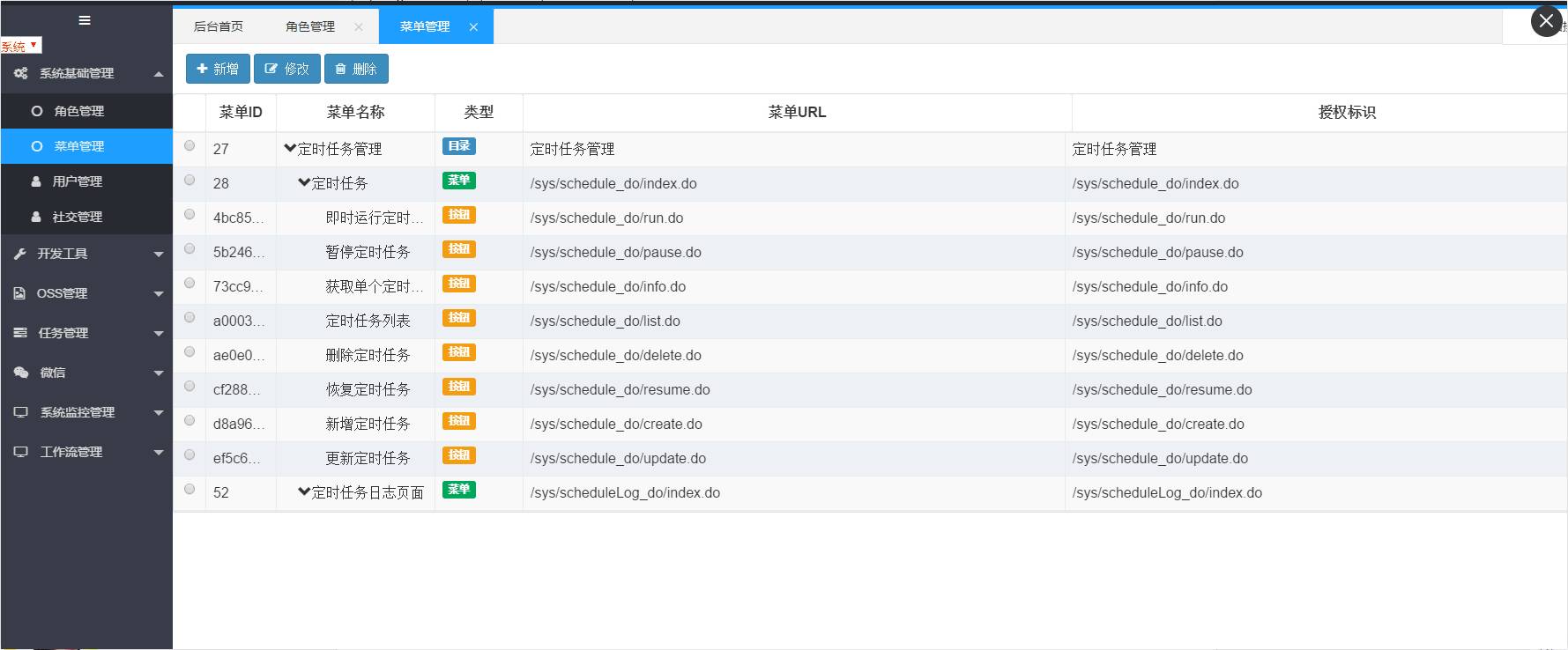Click the menu name 新增定时任务
Image resolution: width=1568 pixels, height=650 pixels.
(x=368, y=424)
